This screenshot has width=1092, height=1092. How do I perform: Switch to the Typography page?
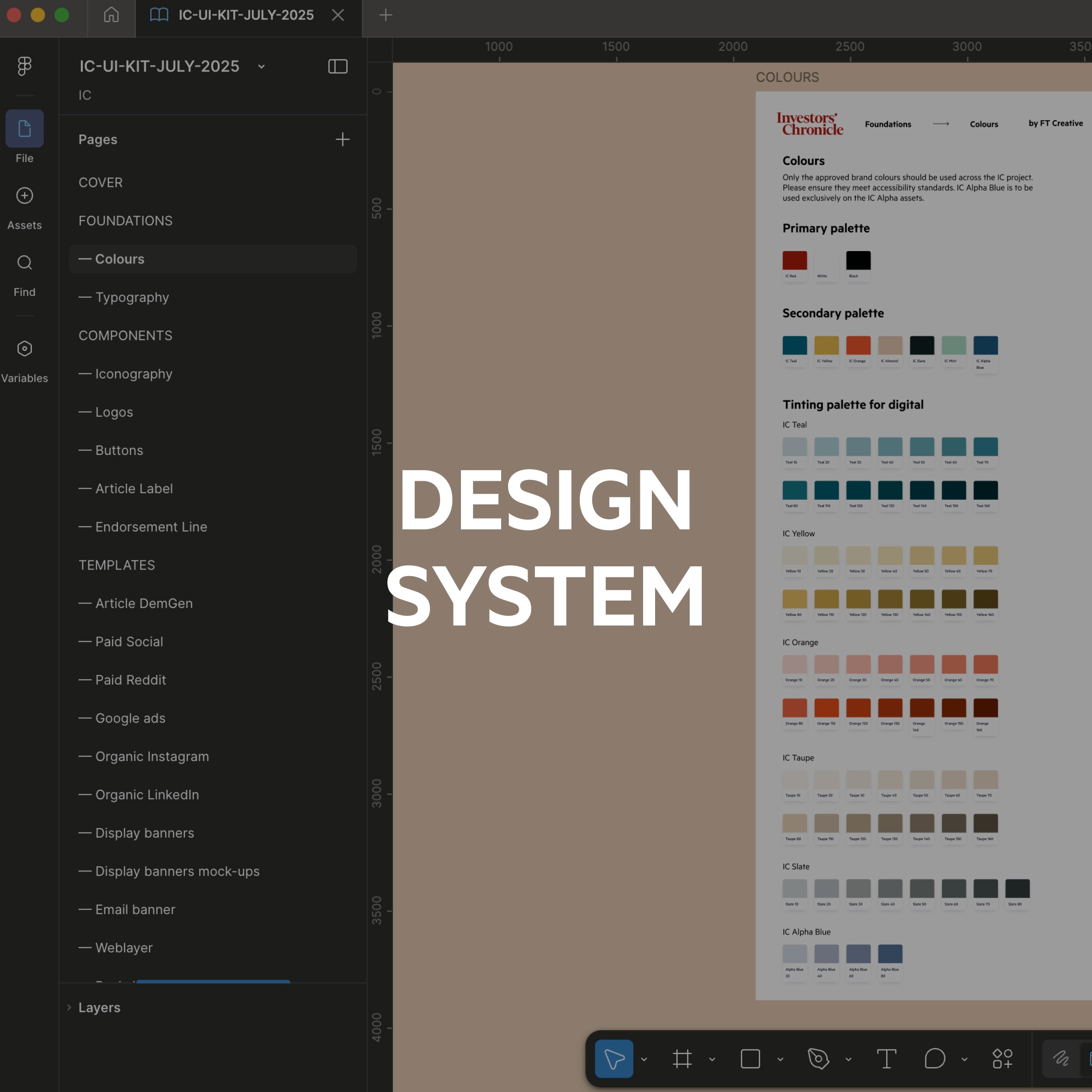coord(132,297)
